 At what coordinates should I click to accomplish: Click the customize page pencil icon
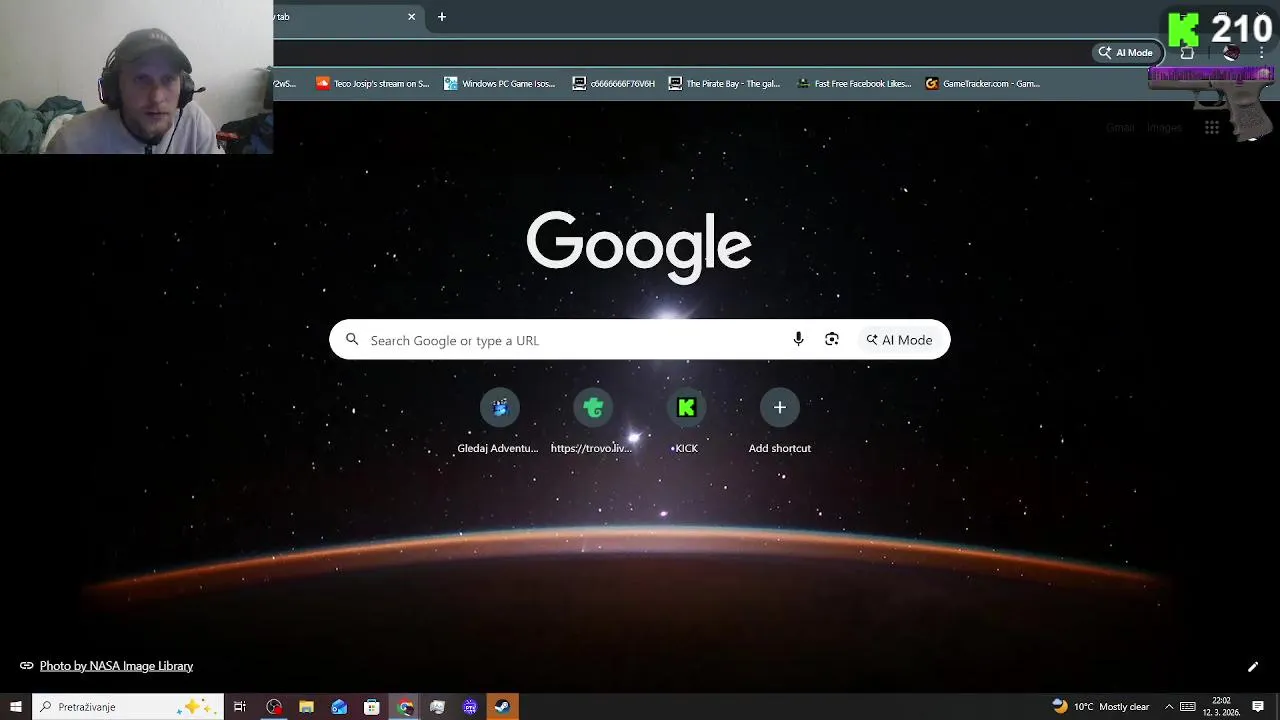click(1252, 667)
